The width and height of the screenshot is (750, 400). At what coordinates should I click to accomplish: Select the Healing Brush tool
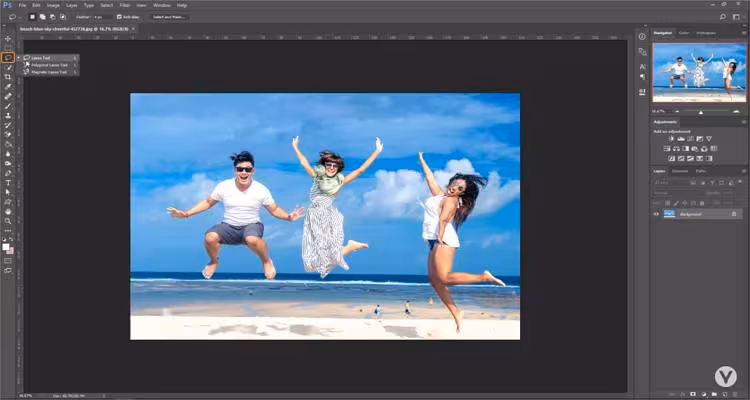pos(8,96)
